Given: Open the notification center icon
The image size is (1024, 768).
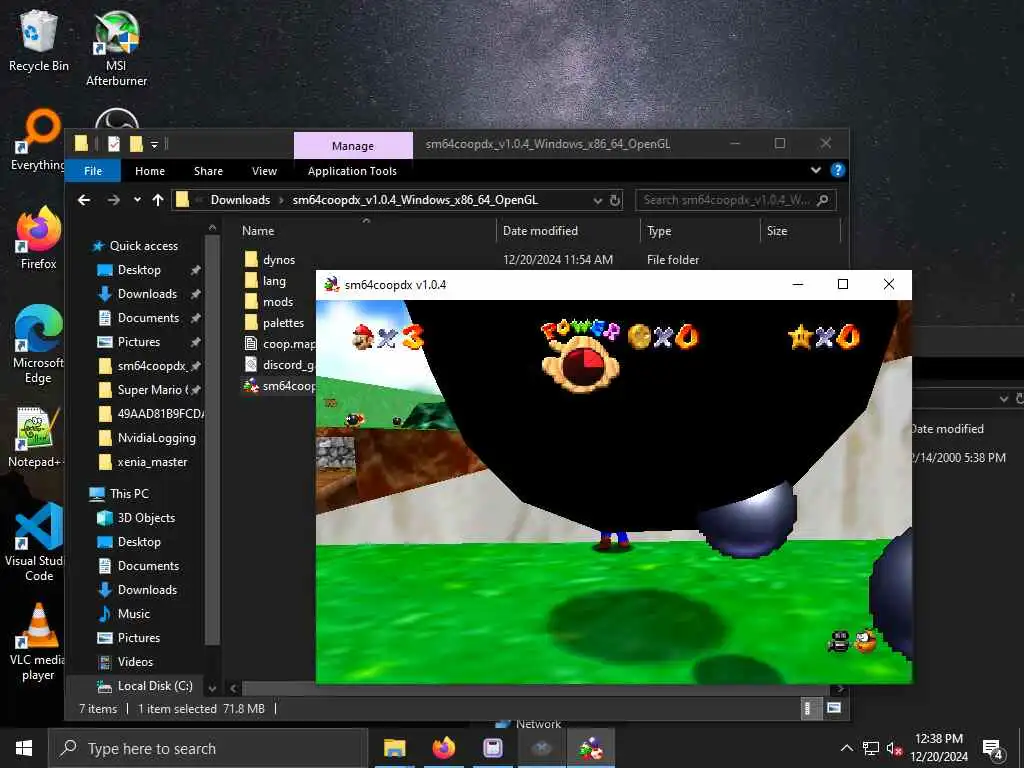Looking at the screenshot, I should tap(993, 749).
